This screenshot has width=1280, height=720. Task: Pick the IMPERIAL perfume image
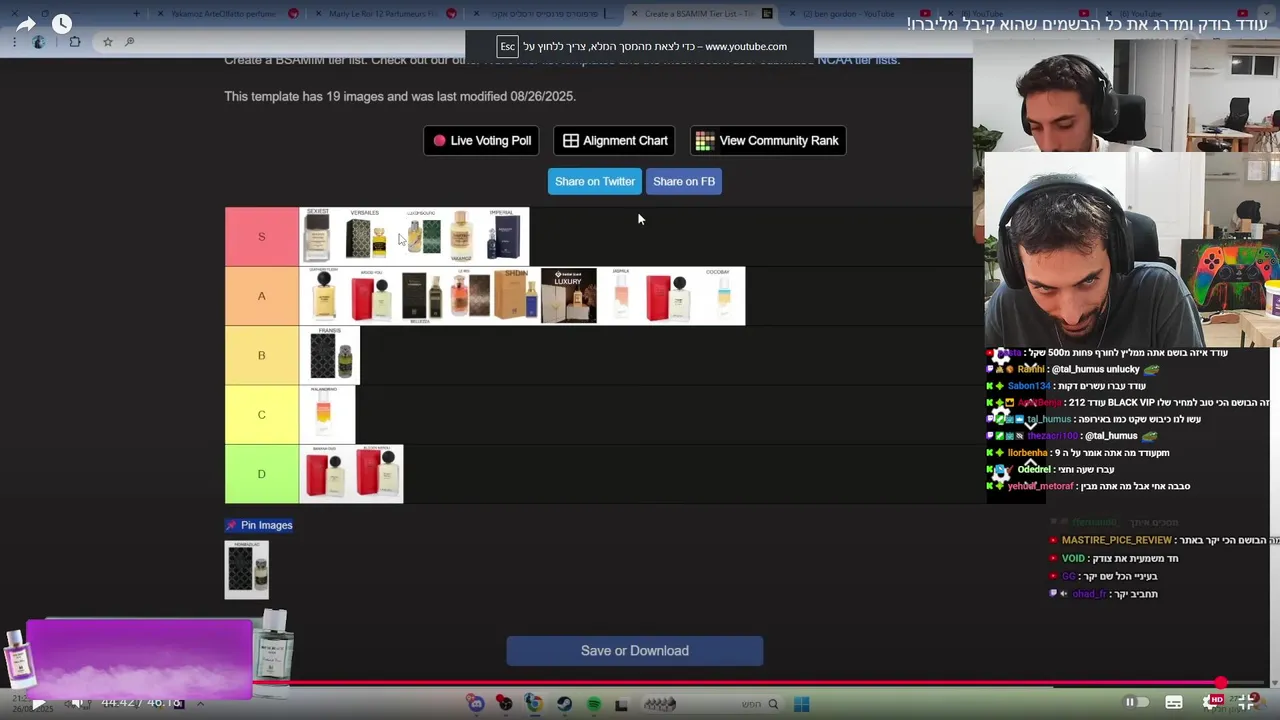503,236
